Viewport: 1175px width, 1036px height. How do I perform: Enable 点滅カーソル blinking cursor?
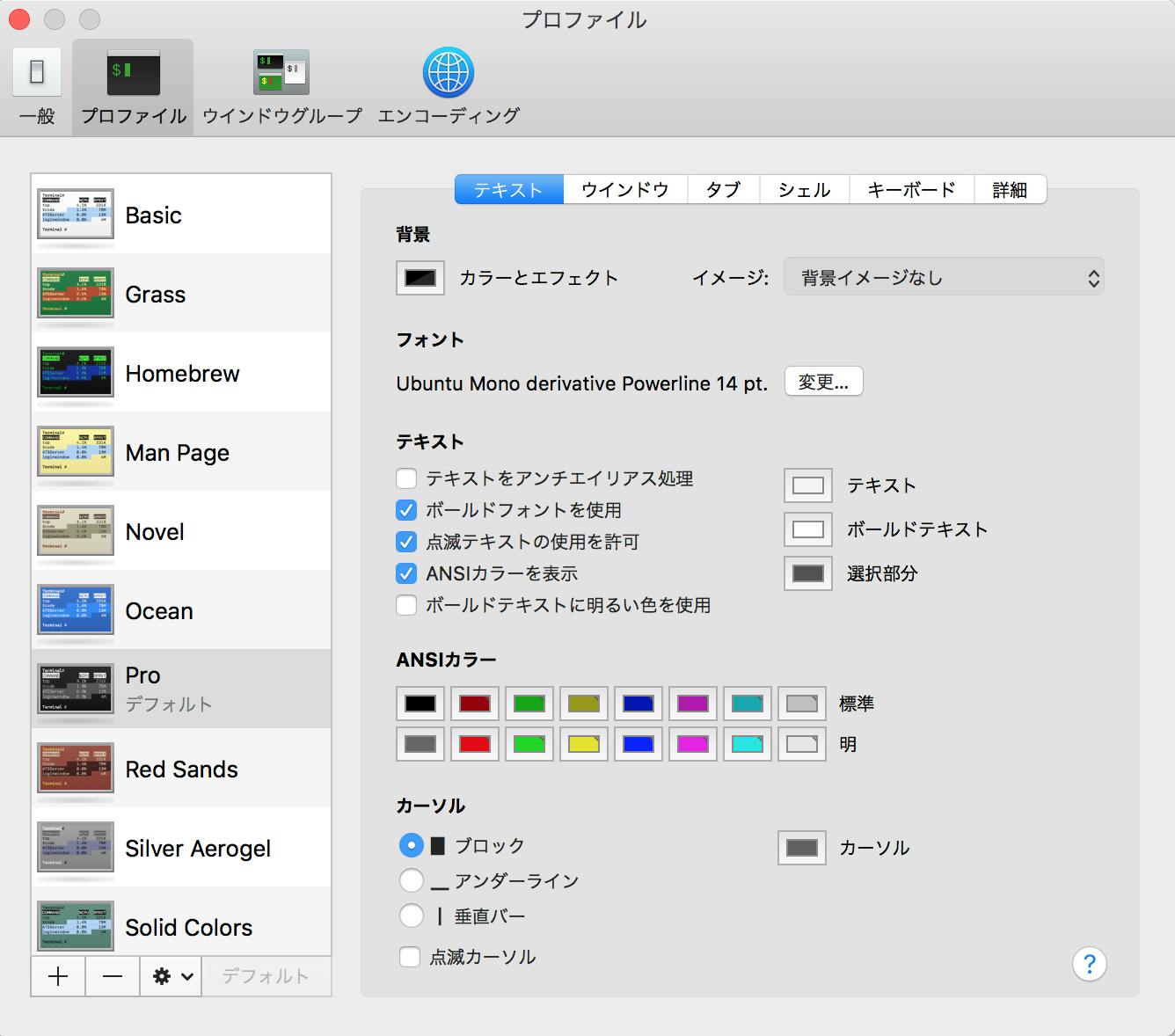click(410, 957)
